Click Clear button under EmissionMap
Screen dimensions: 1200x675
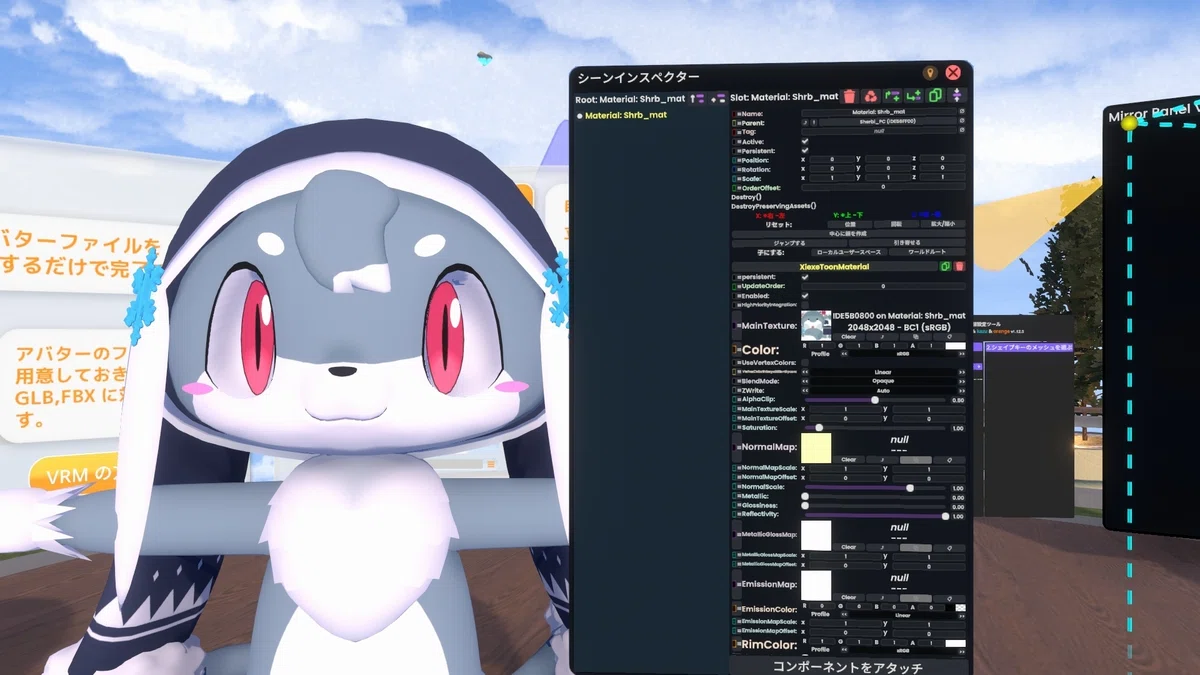848,597
